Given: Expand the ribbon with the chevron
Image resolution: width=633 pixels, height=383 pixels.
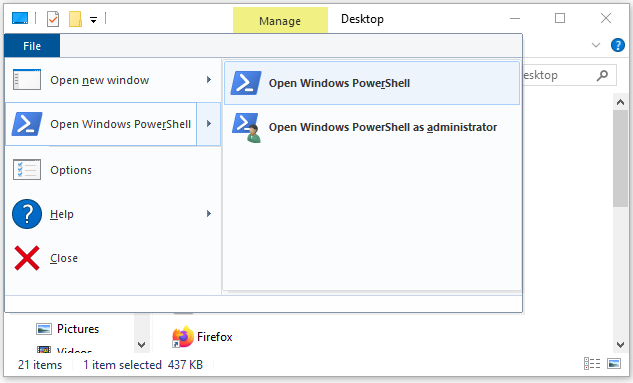Looking at the screenshot, I should pos(596,45).
